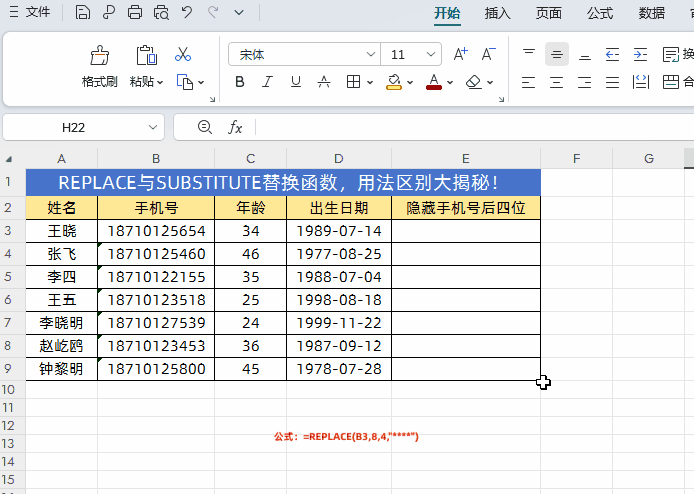Expand the quick access toolbar customize chevron

click(x=239, y=12)
